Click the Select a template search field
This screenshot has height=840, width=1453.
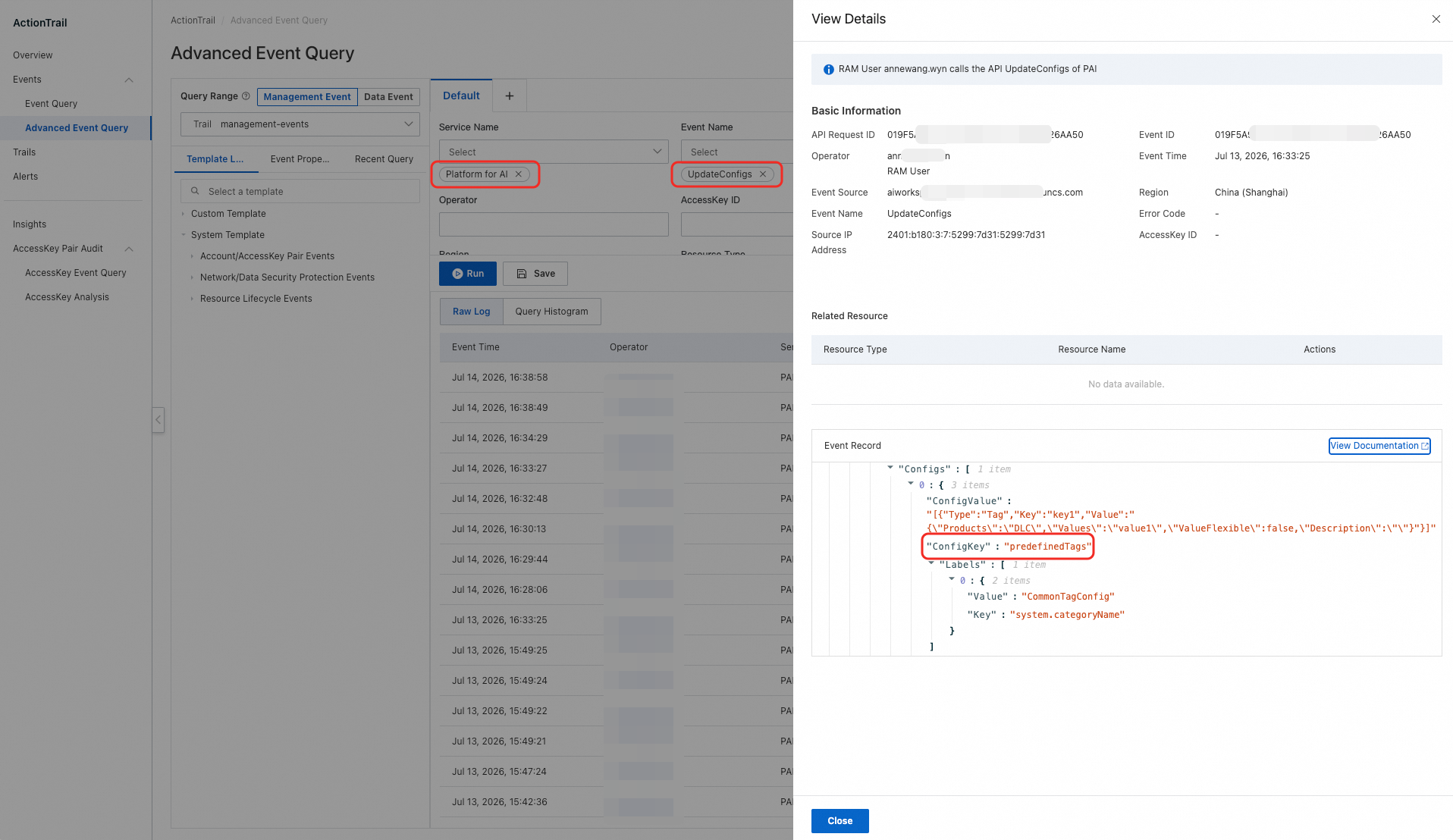pos(300,191)
